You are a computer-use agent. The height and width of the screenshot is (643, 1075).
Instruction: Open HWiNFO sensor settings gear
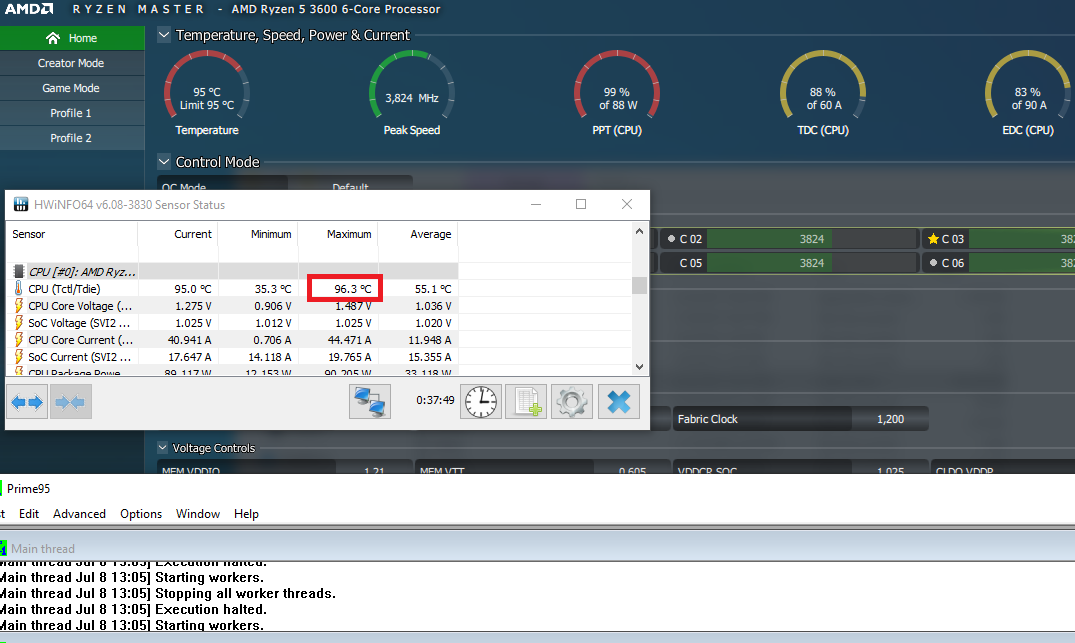[572, 402]
